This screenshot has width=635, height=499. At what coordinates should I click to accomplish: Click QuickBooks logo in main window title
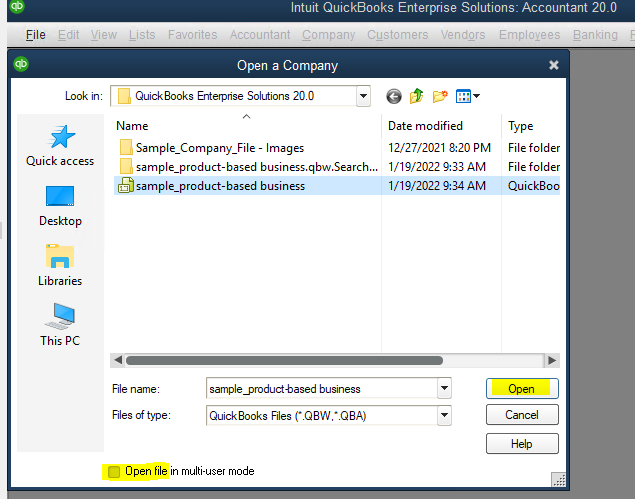(x=17, y=6)
